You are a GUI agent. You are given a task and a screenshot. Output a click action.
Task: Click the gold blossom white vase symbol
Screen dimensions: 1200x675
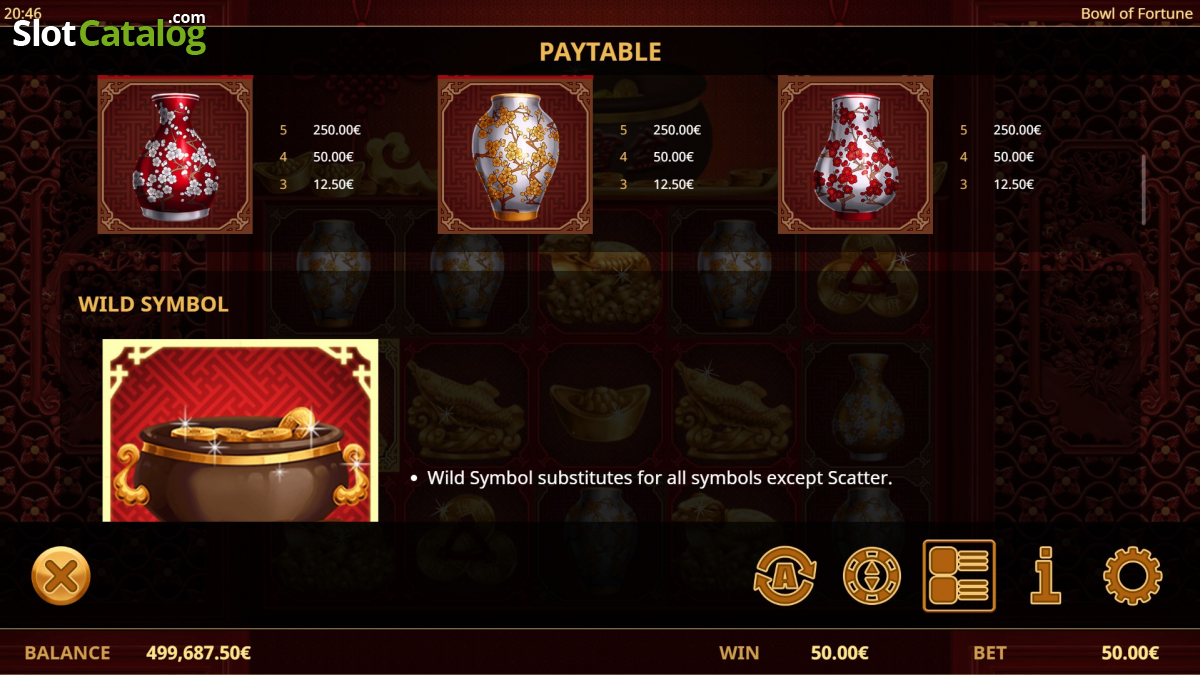515,155
